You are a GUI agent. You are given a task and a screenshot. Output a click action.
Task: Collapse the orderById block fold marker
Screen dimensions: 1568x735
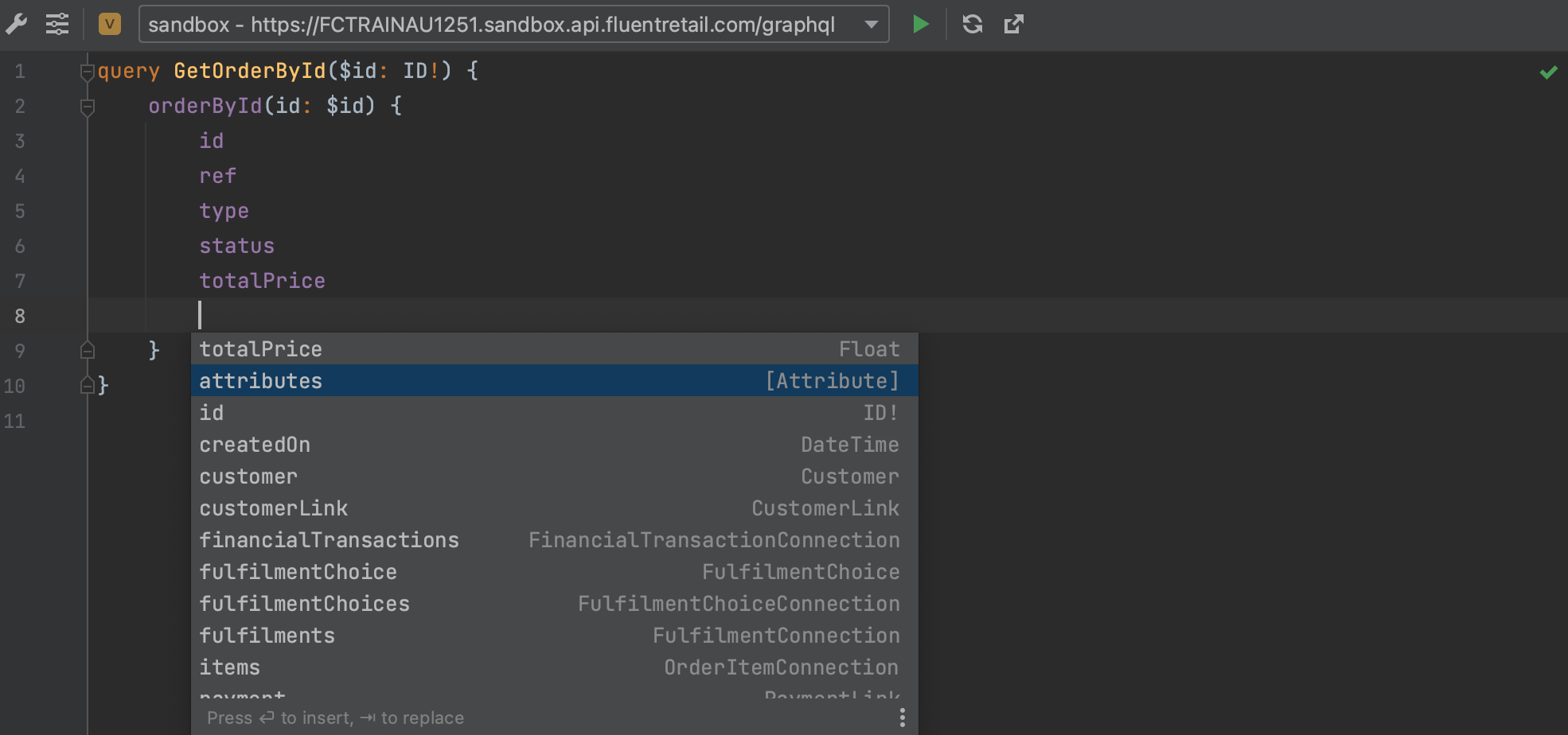point(88,107)
